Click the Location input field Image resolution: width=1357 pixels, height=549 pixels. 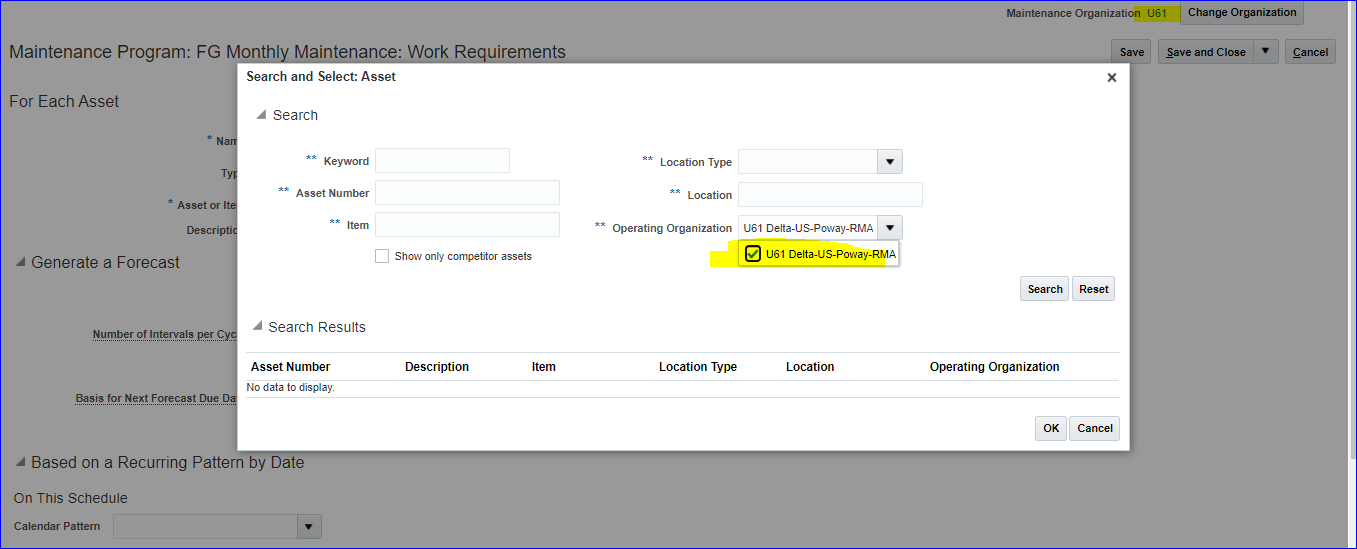tap(830, 195)
